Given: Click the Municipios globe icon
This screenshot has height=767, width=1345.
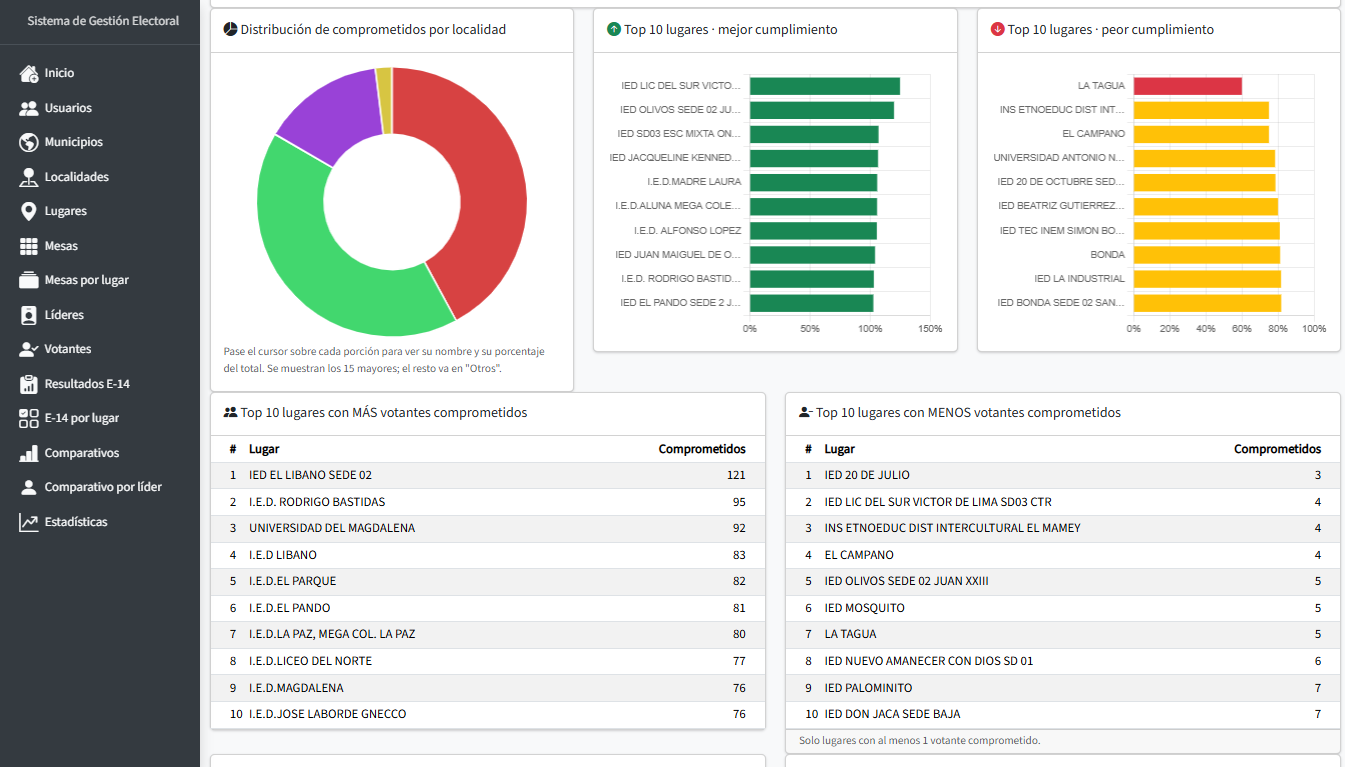Looking at the screenshot, I should [x=28, y=142].
